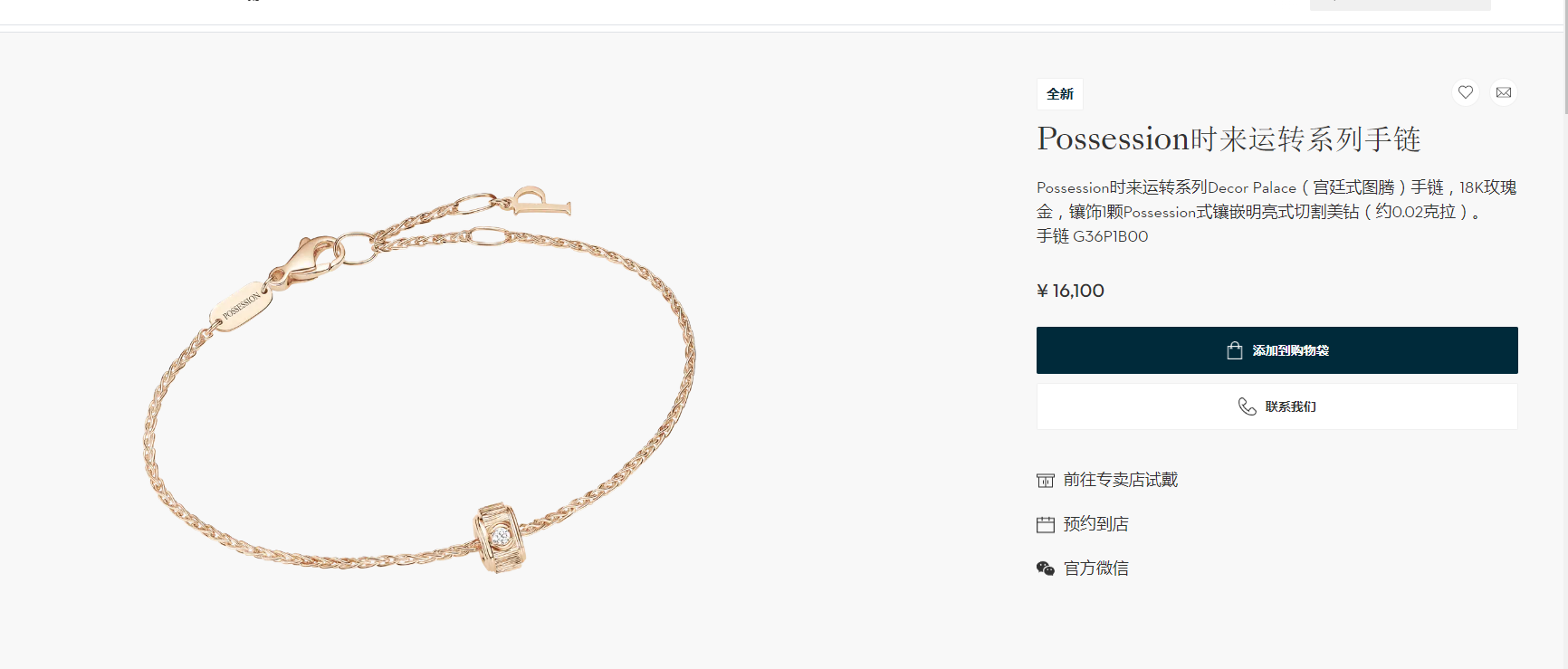Click the shopping bag icon in the dark button

(1234, 350)
